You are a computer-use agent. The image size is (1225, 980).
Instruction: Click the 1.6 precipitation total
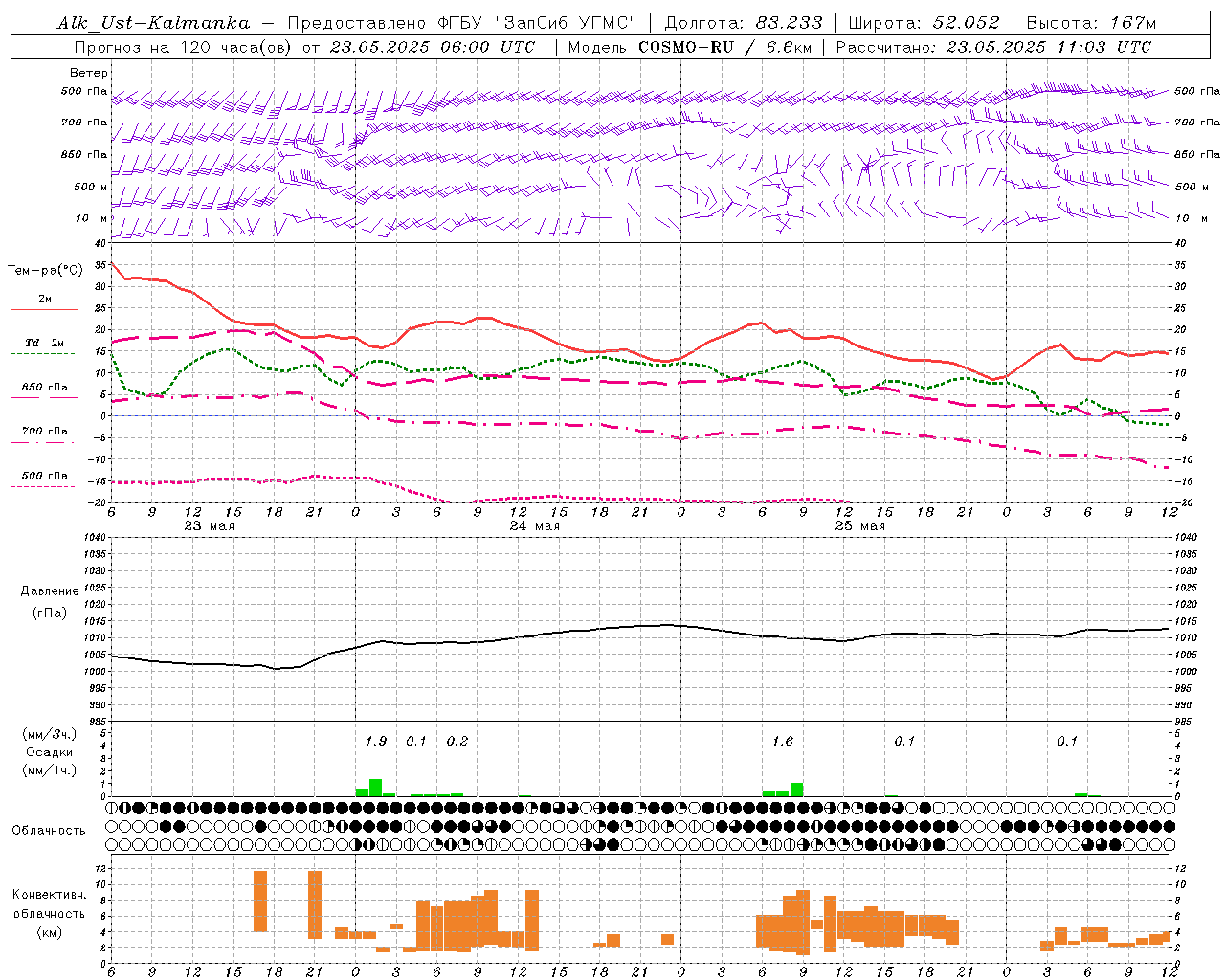(783, 742)
